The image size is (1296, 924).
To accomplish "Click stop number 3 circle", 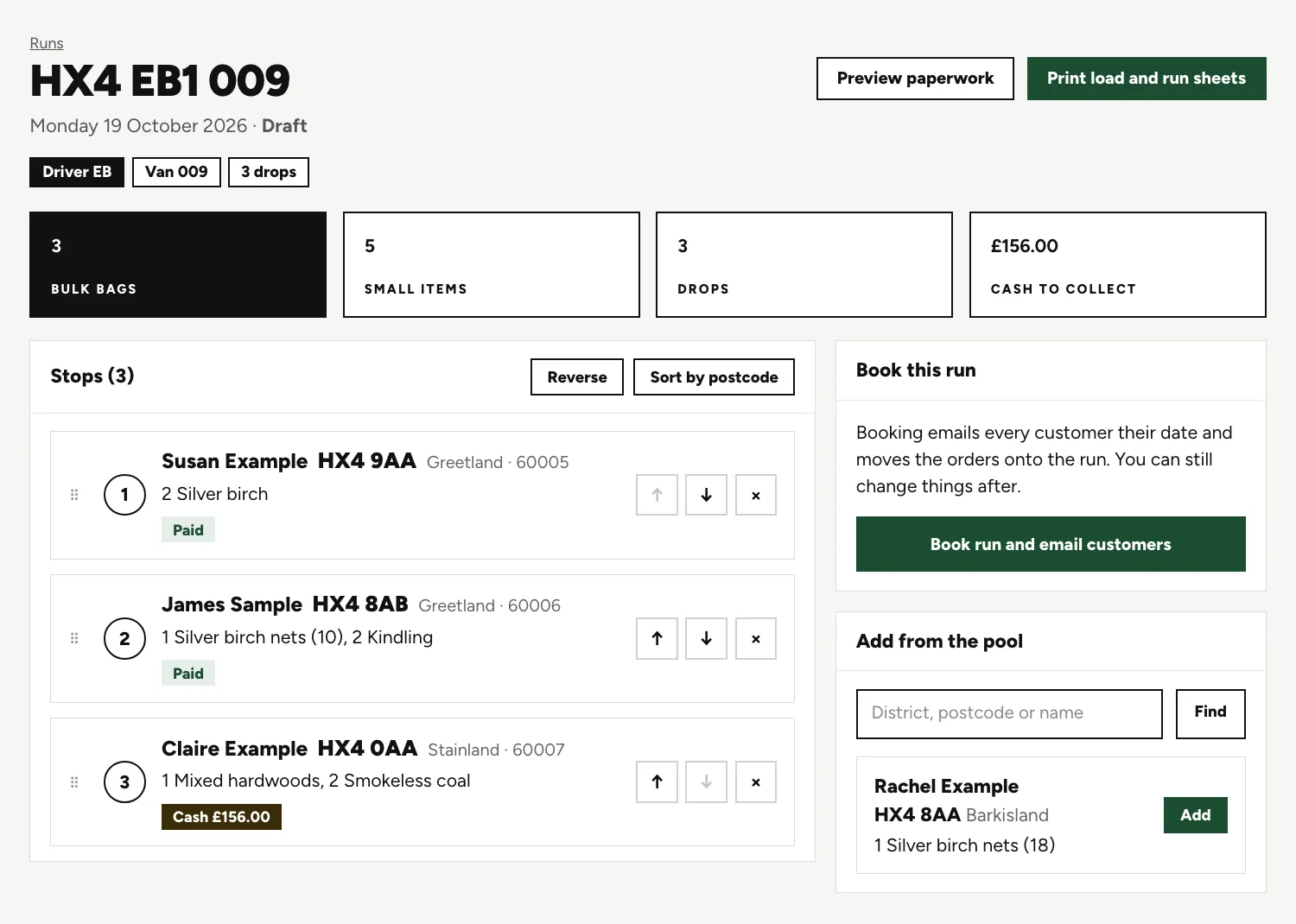I will pos(124,782).
